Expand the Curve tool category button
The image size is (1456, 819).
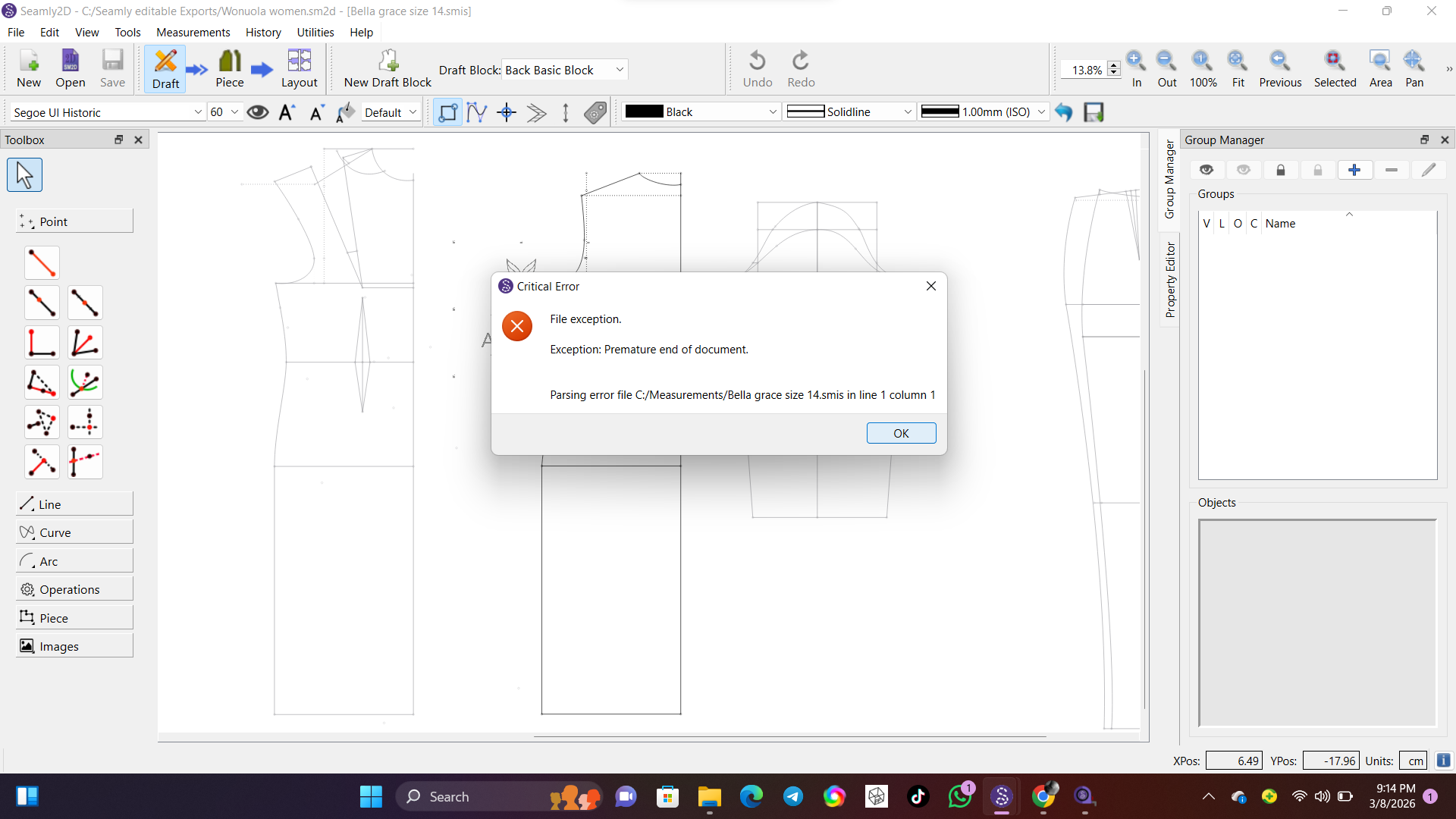tap(74, 532)
